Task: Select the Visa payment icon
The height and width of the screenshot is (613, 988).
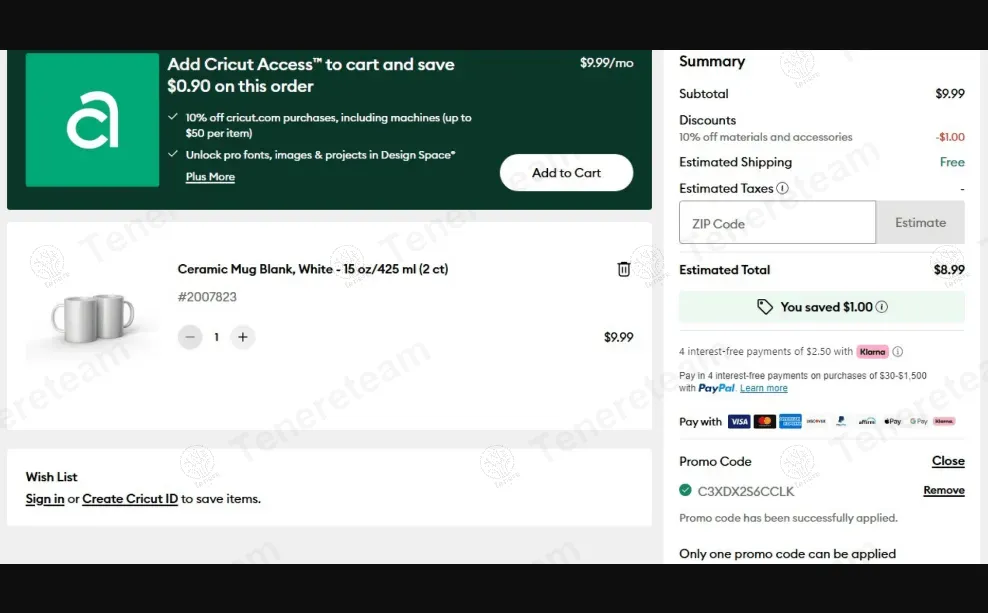Action: pos(738,421)
